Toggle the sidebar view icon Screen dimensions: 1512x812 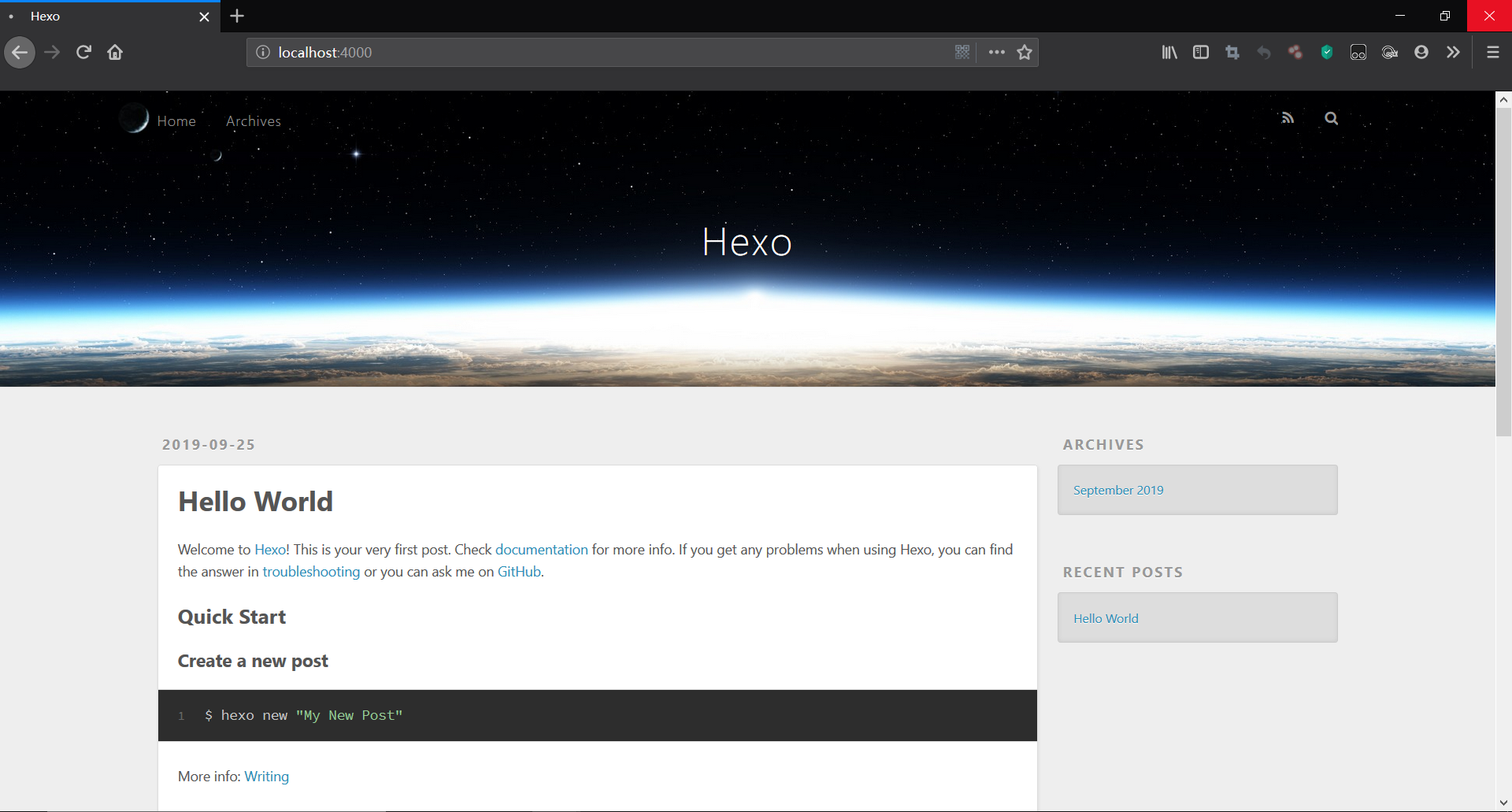point(1201,53)
